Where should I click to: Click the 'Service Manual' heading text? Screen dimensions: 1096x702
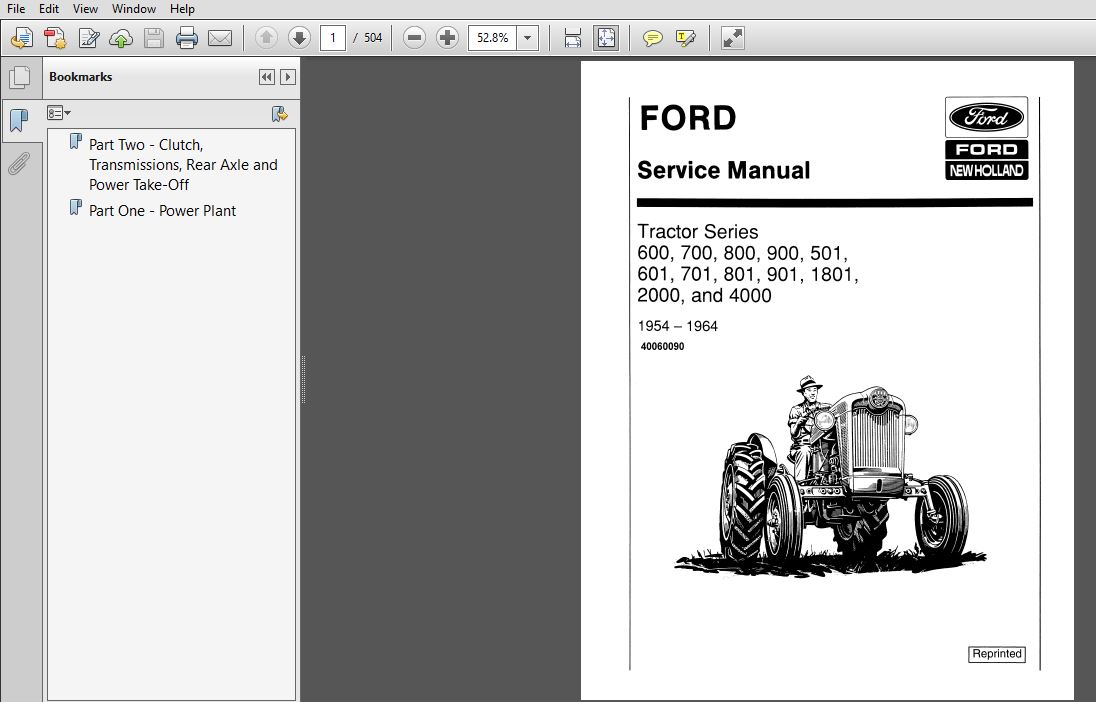point(723,170)
